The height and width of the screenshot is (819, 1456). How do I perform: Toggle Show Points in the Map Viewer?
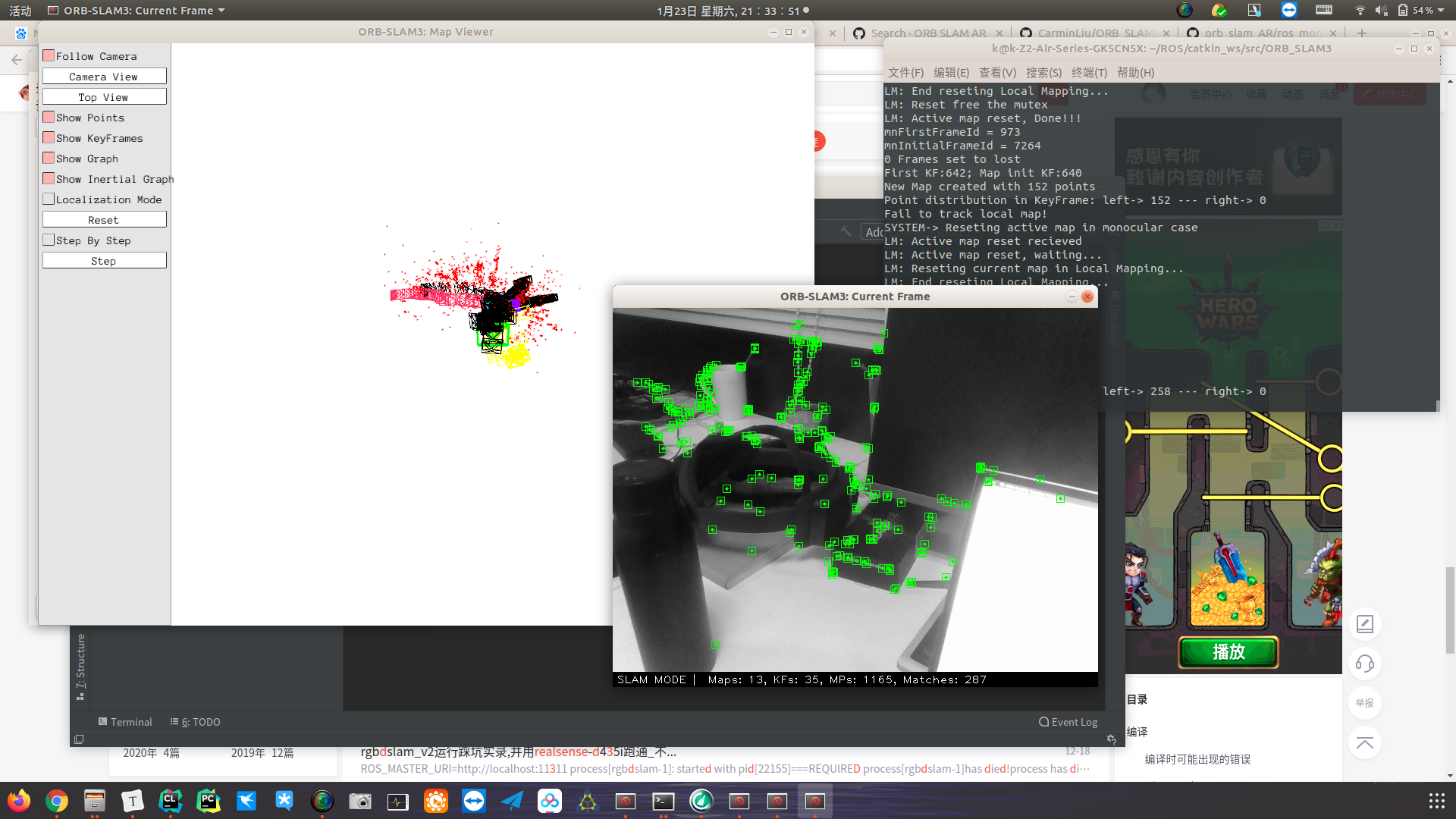coord(49,117)
